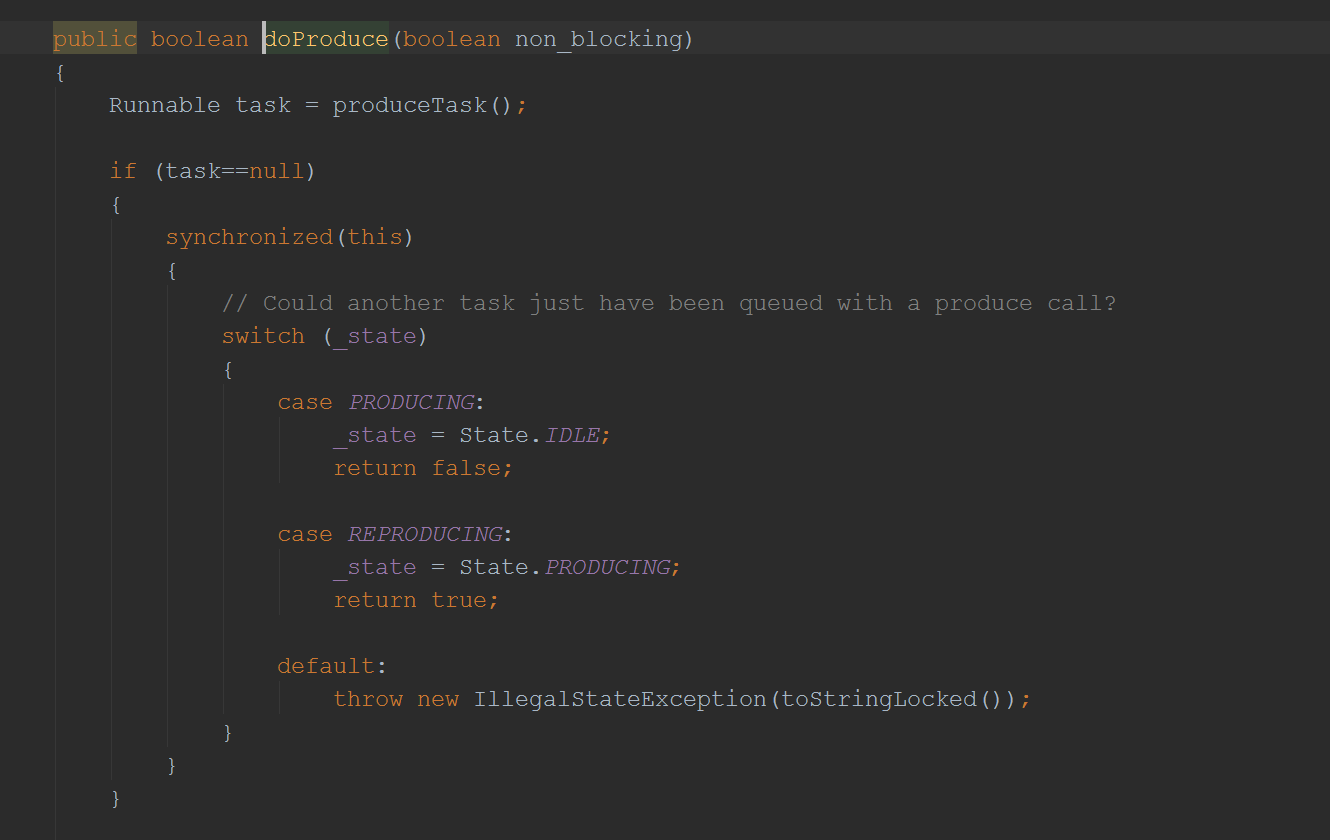Click the Runnable type name
This screenshot has height=840, width=1330.
pos(165,105)
